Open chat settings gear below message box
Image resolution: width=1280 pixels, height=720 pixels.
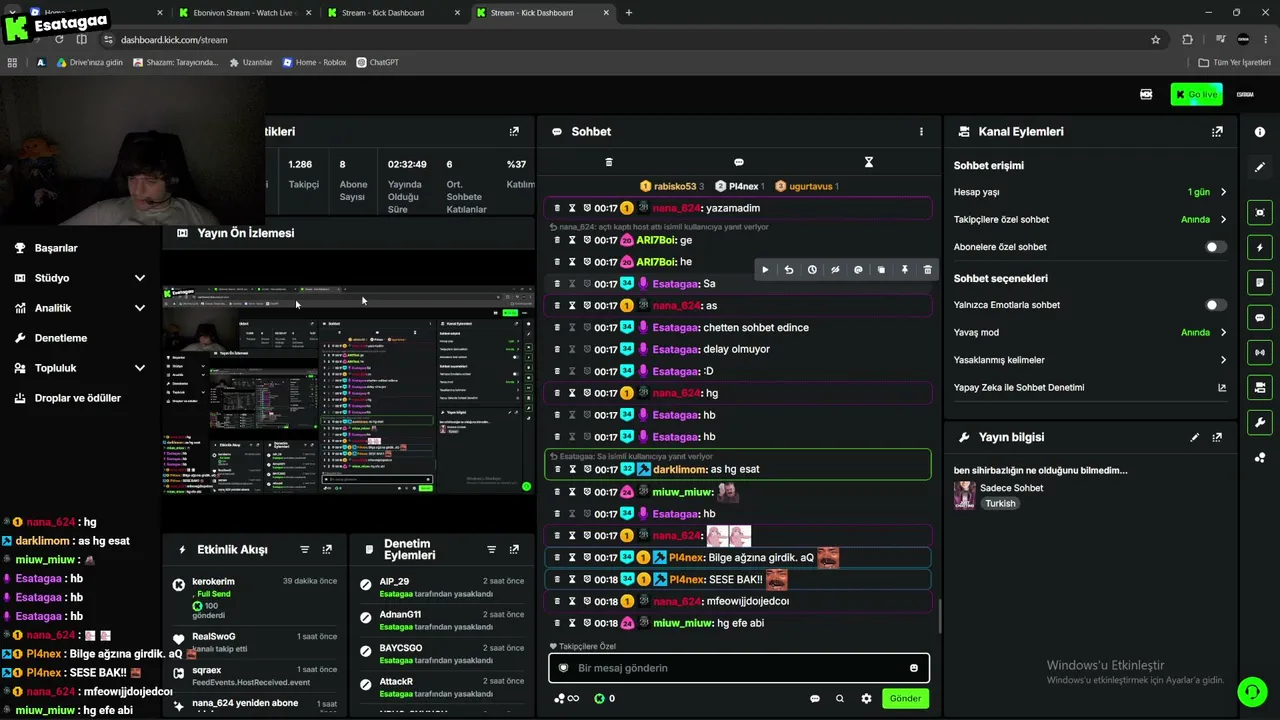[866, 699]
